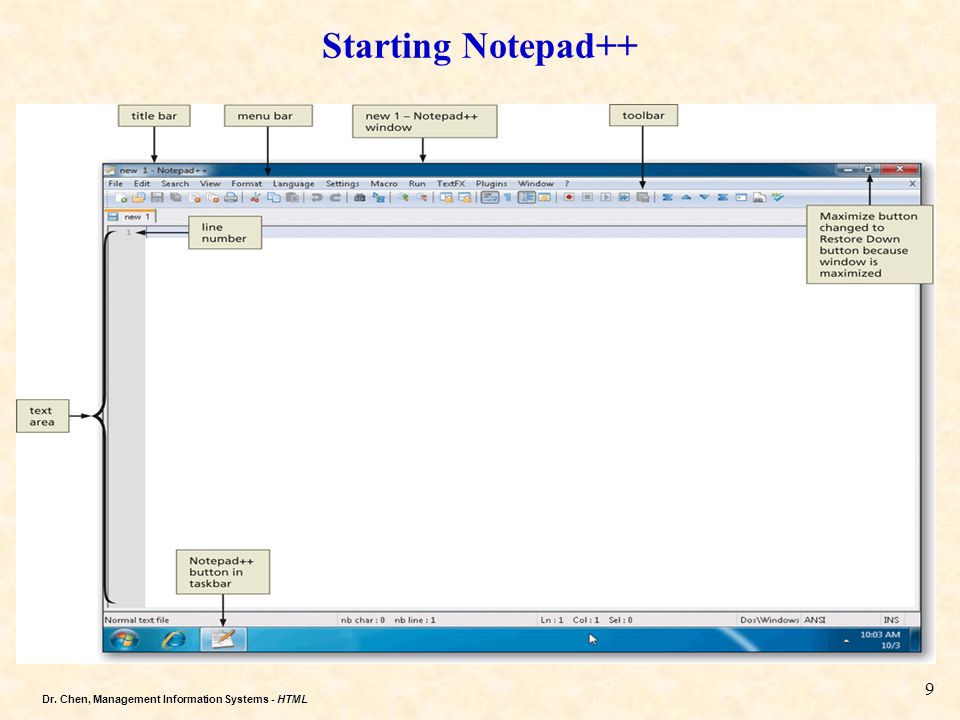
Task: Click the blue up-triangle toolbar icon
Action: tap(686, 198)
